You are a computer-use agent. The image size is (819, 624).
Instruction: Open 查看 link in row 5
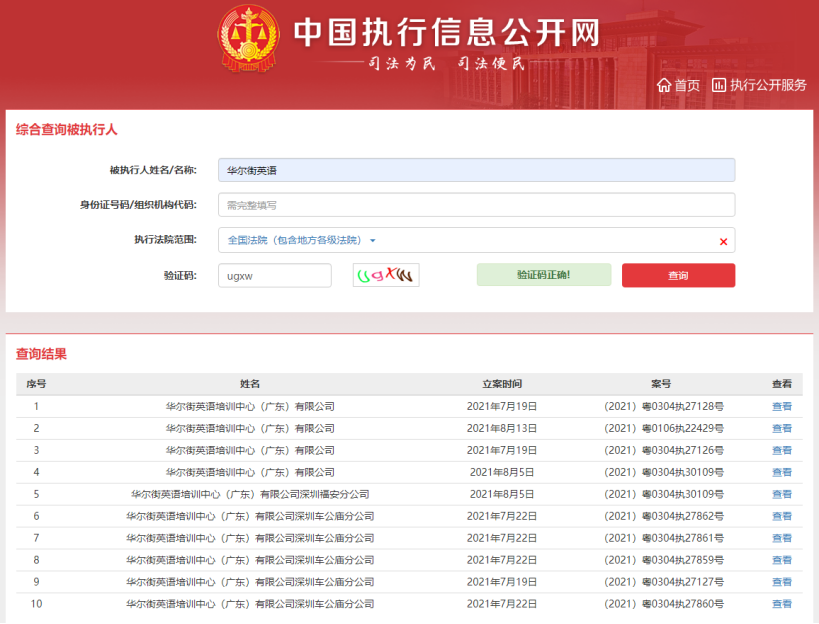click(782, 494)
